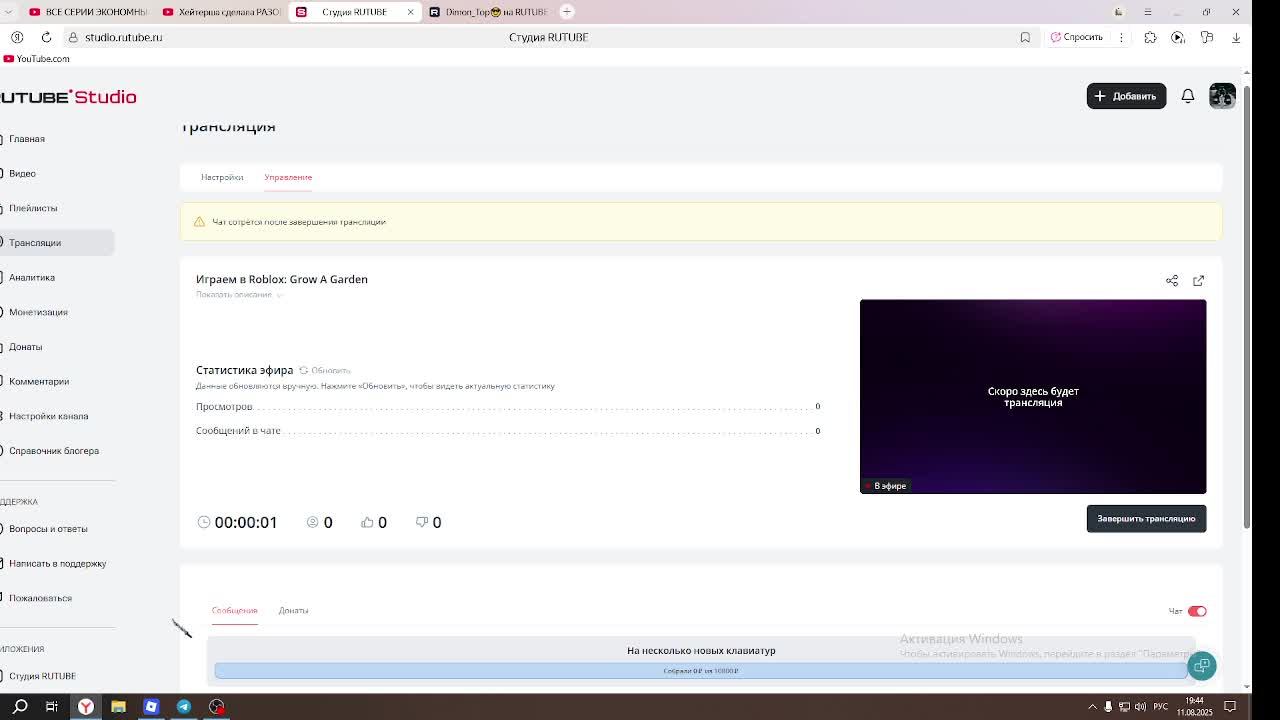This screenshot has height=720, width=1280.
Task: Open Видео in the sidebar
Action: pyautogui.click(x=22, y=174)
